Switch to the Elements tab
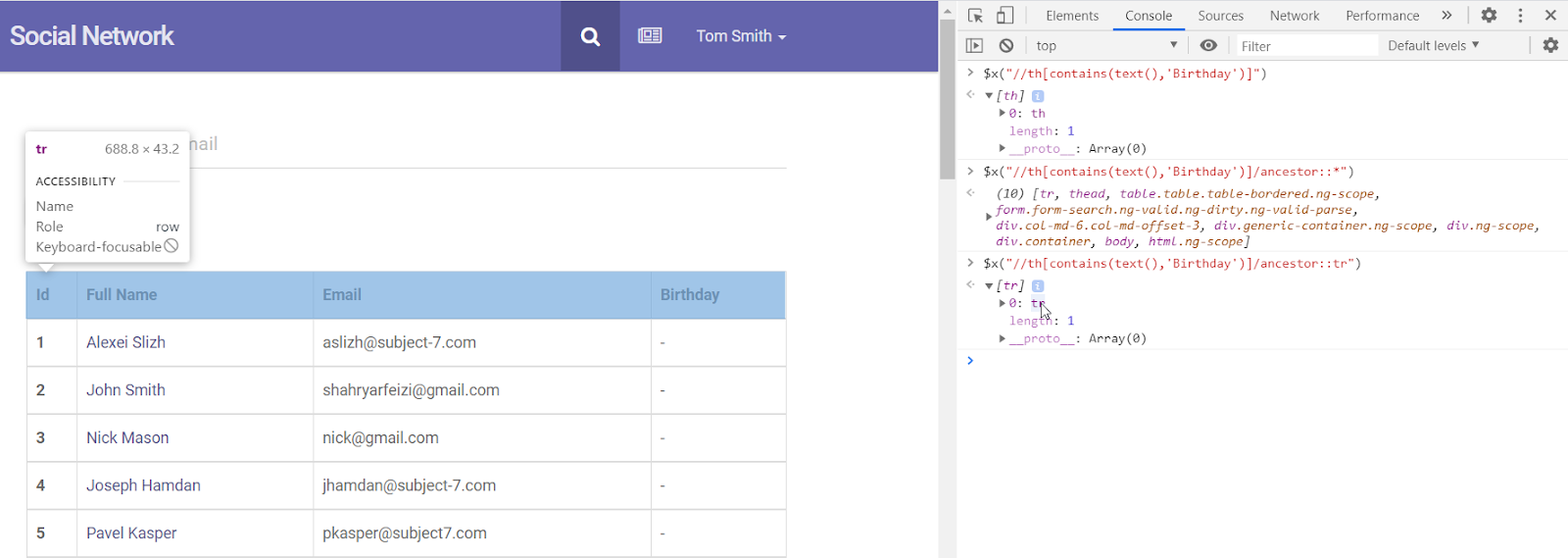Viewport: 1568px width, 558px height. (x=1072, y=16)
